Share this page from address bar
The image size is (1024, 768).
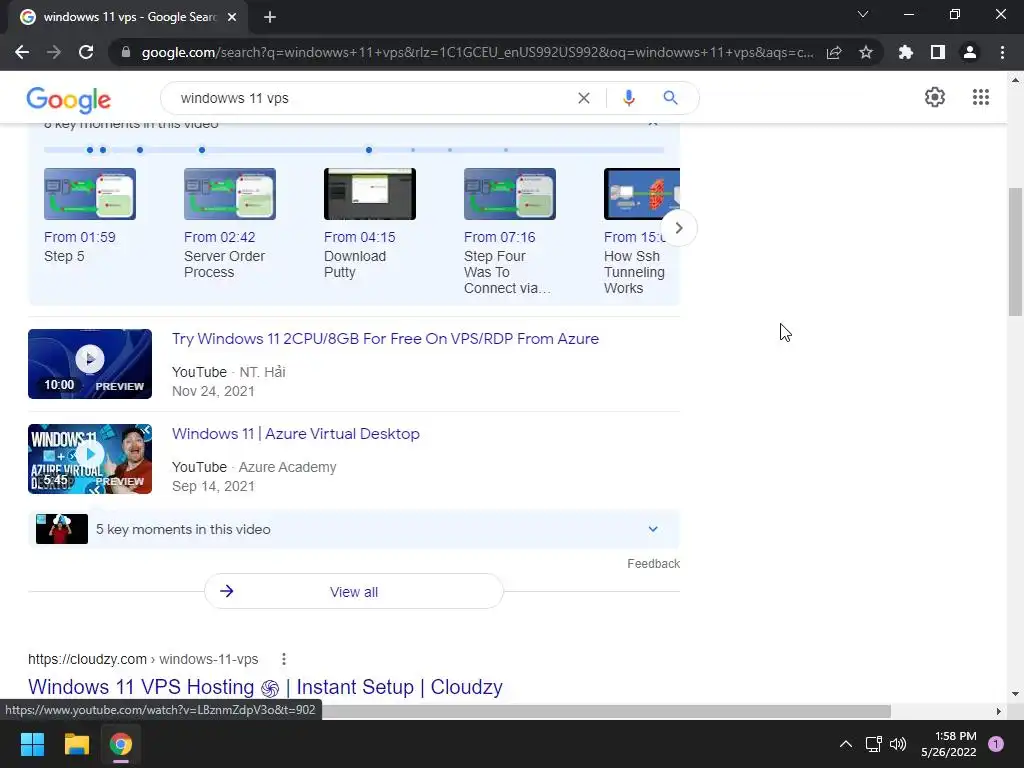pyautogui.click(x=834, y=52)
